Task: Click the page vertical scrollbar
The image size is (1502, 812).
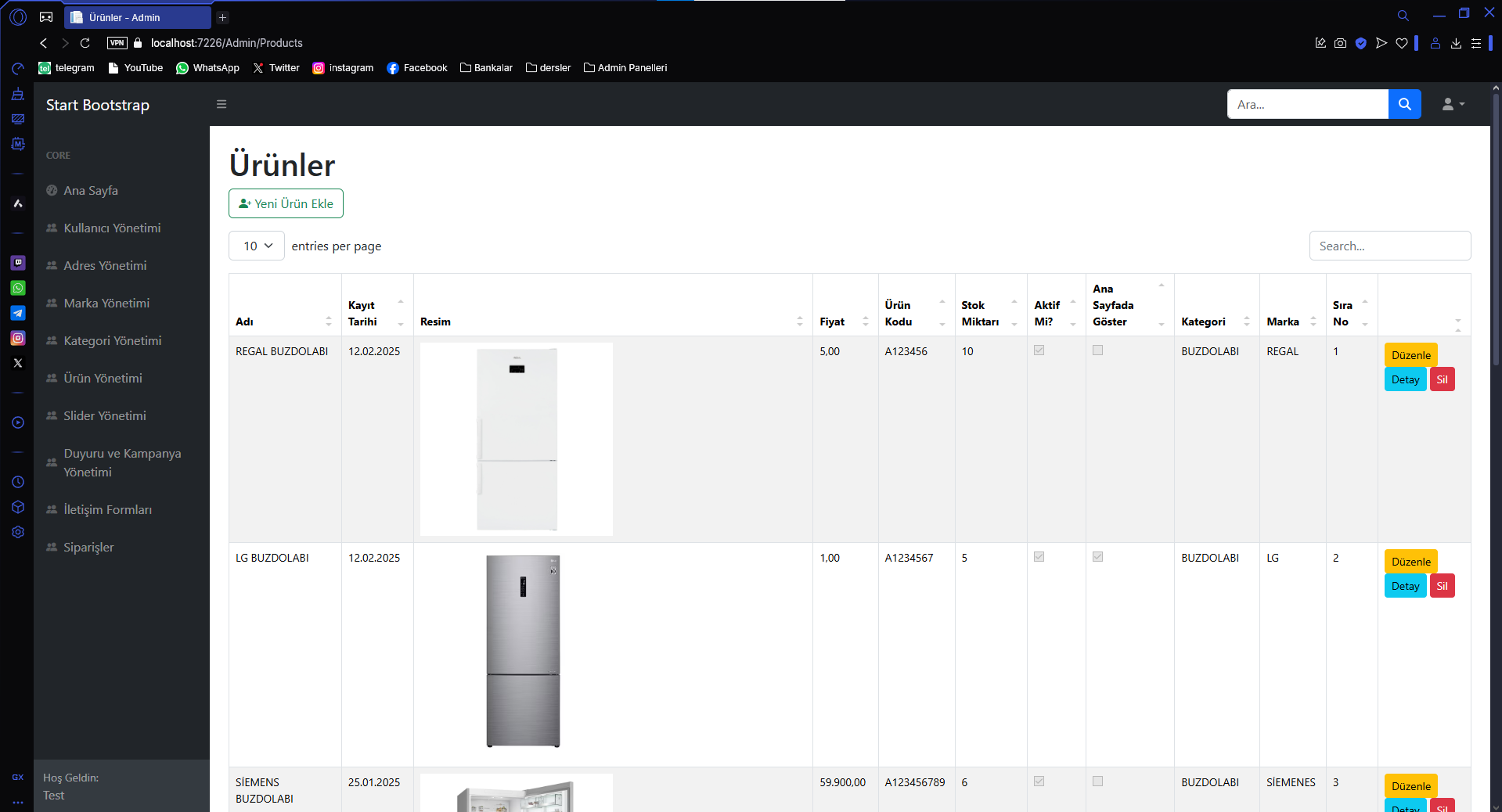Action: point(1496,235)
